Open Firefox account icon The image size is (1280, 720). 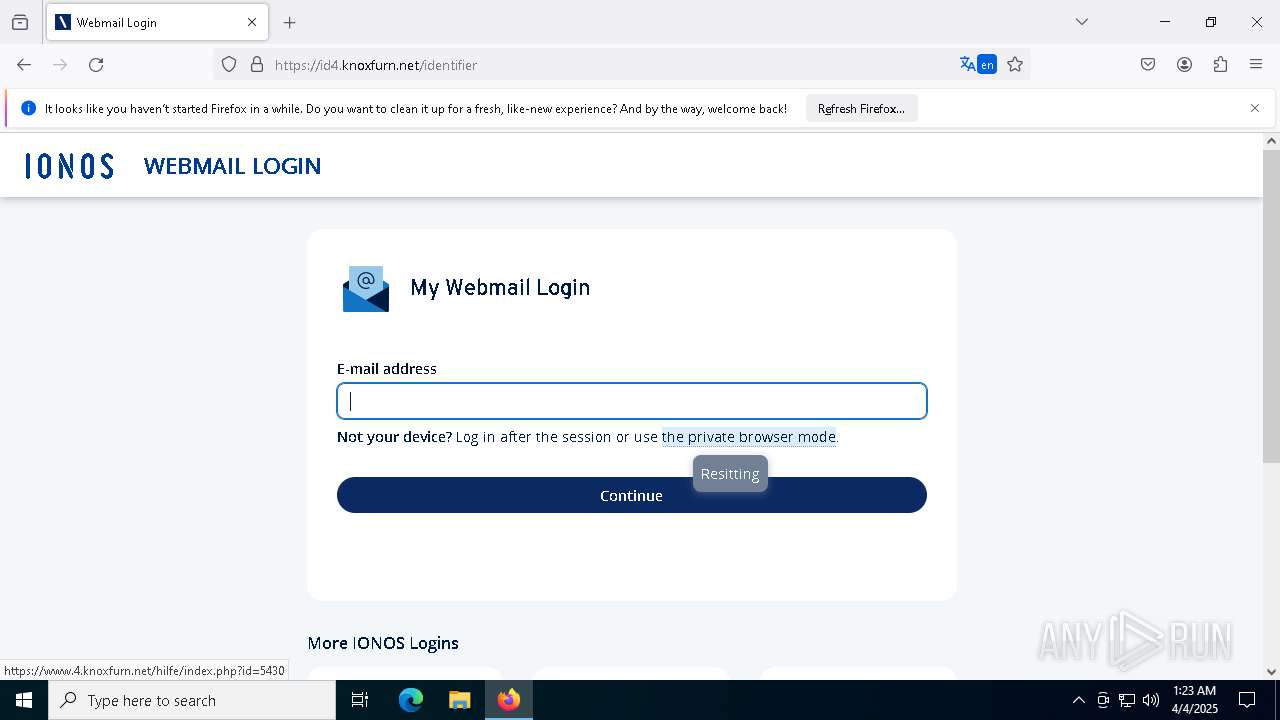point(1184,65)
